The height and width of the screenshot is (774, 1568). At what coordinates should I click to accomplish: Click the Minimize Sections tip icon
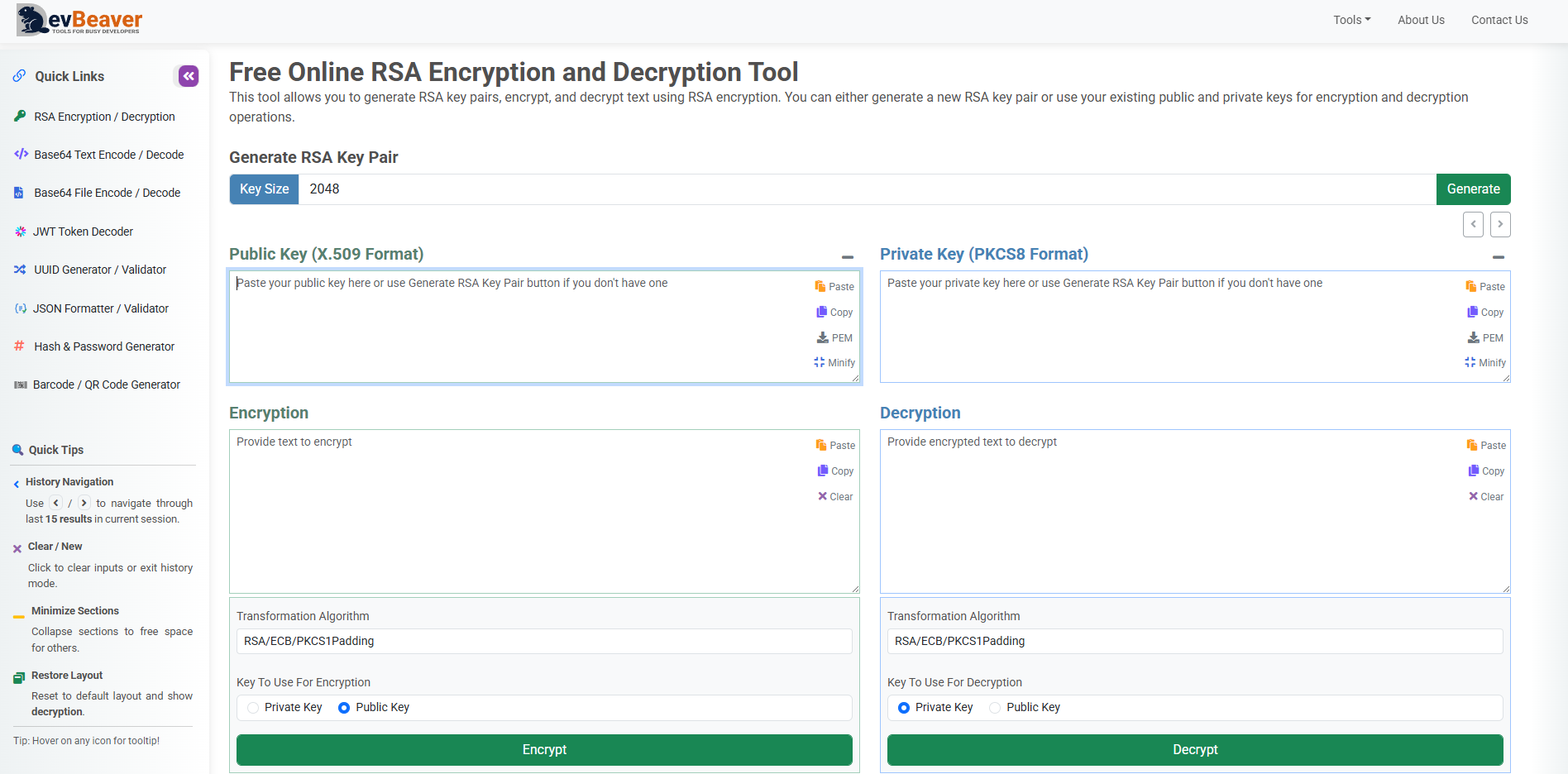19,616
